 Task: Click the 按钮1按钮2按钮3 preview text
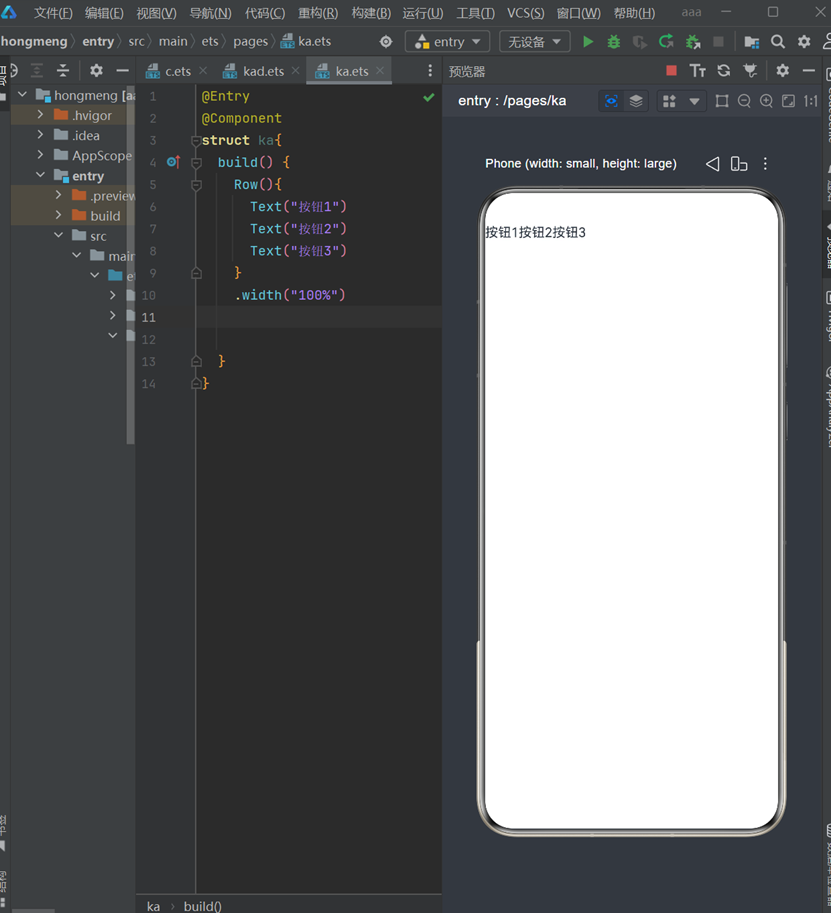535,232
